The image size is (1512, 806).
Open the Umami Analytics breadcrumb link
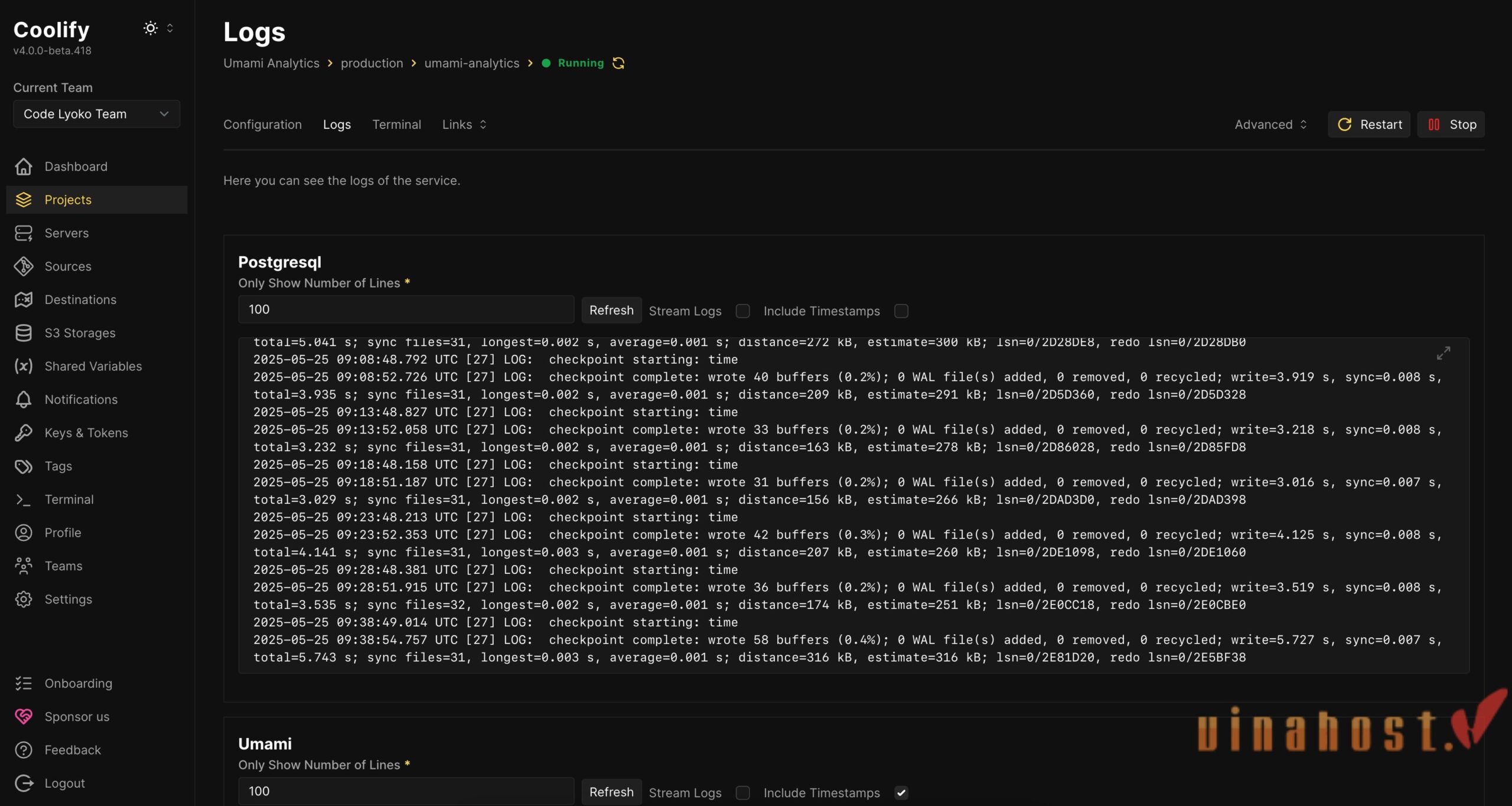tap(271, 63)
